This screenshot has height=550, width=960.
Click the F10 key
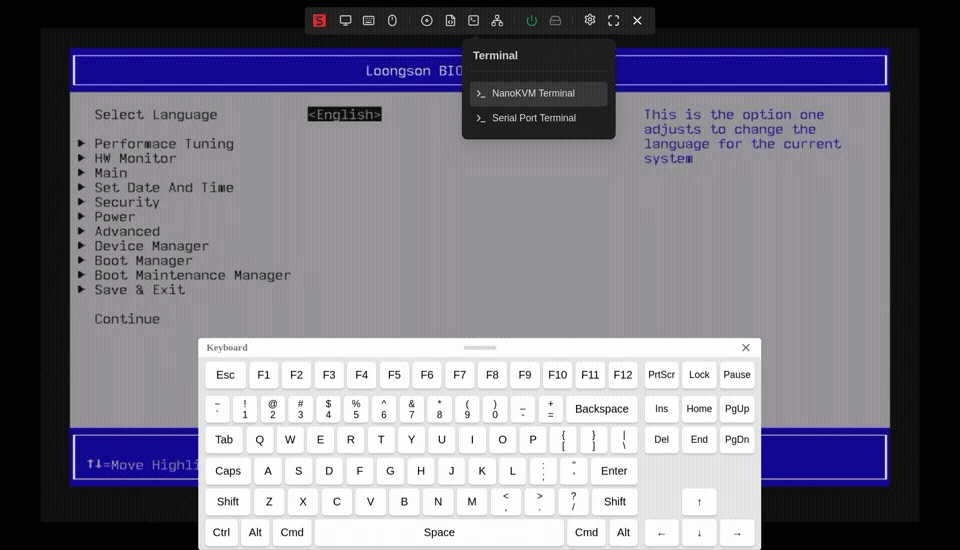[558, 375]
